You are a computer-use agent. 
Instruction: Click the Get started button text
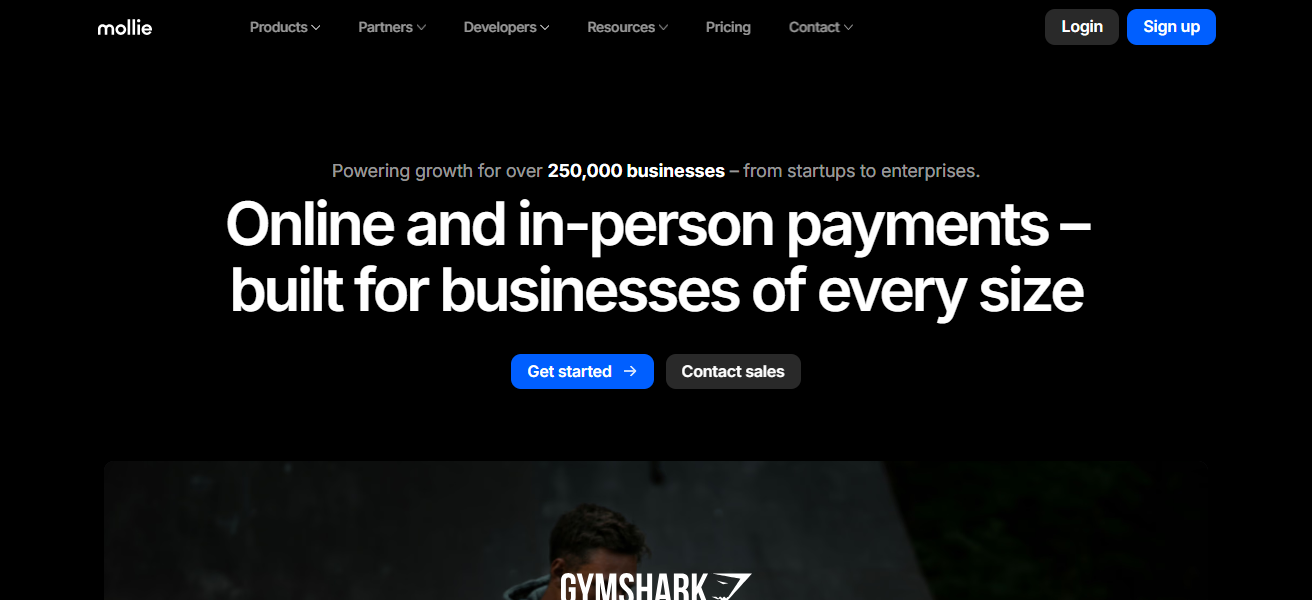[x=569, y=371]
